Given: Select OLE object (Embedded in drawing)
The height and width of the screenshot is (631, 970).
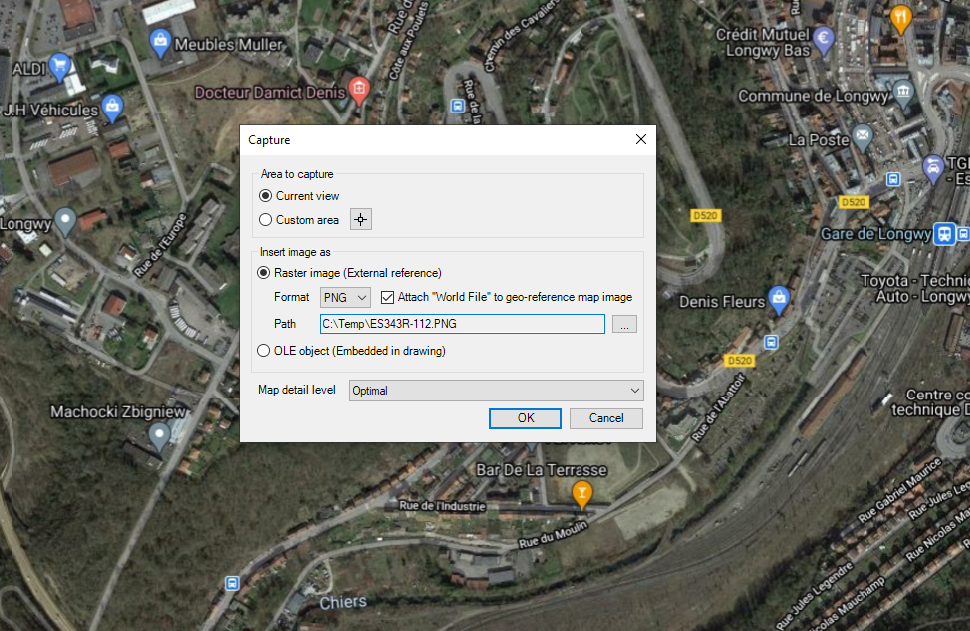Looking at the screenshot, I should pyautogui.click(x=266, y=351).
